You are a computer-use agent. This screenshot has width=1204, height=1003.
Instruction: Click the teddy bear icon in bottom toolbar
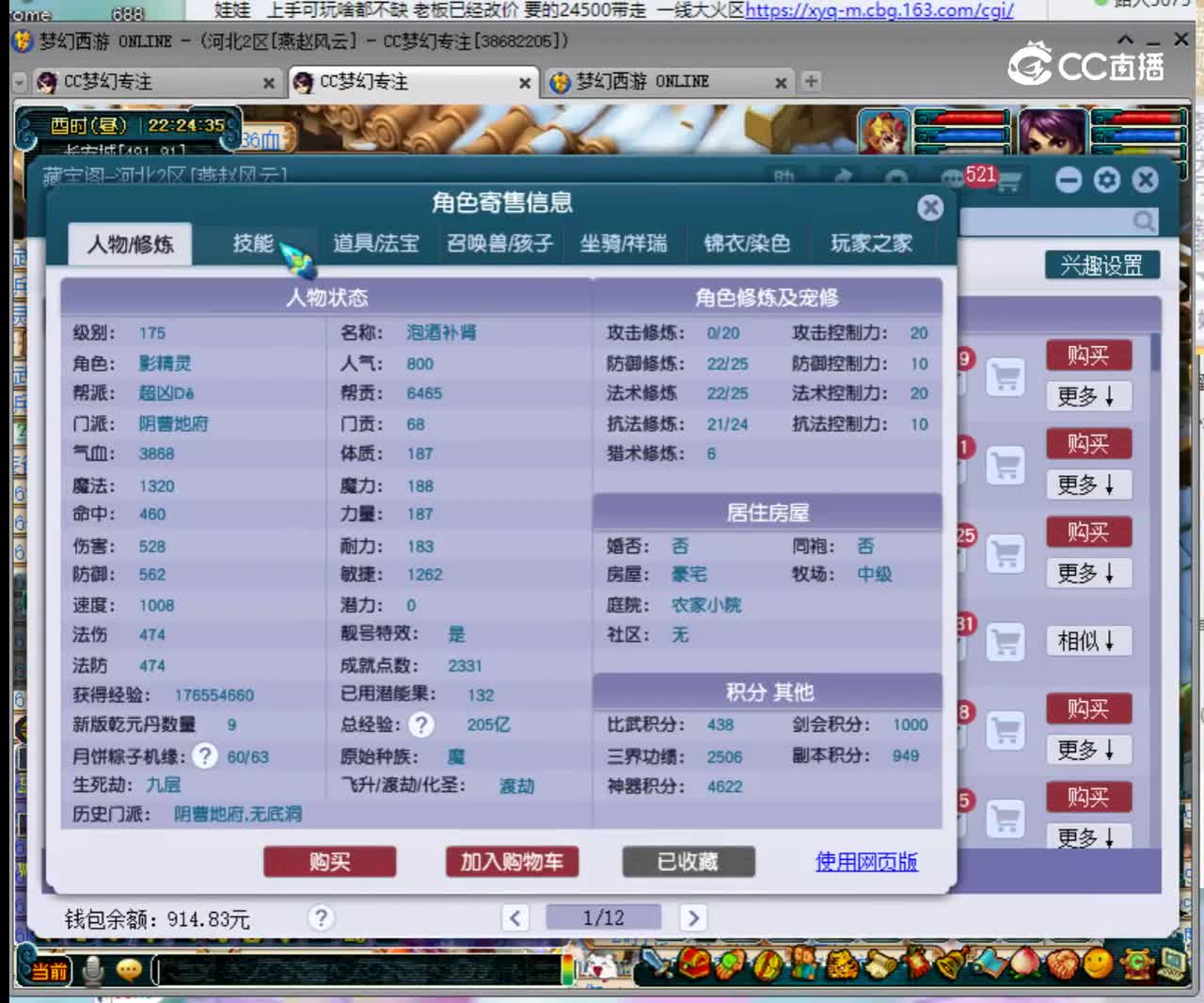802,963
